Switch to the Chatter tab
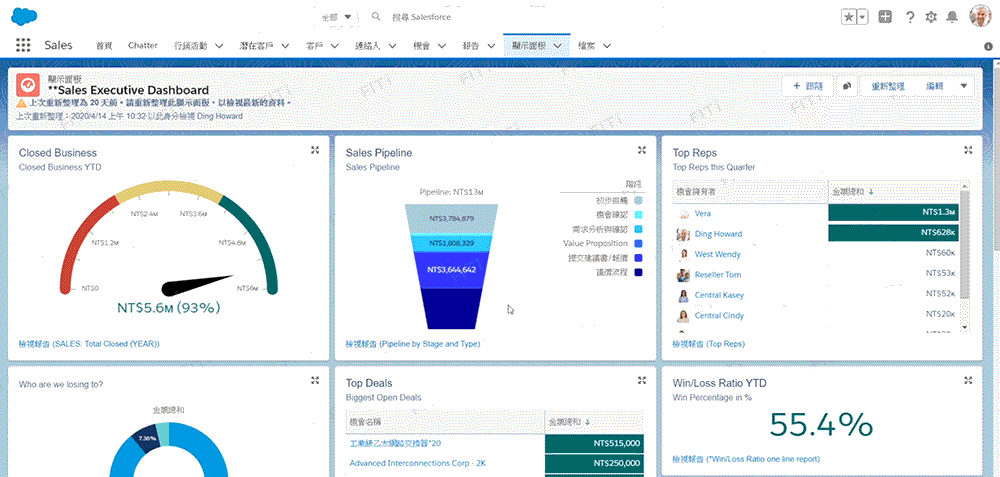The width and height of the screenshot is (1000, 477). pos(142,45)
